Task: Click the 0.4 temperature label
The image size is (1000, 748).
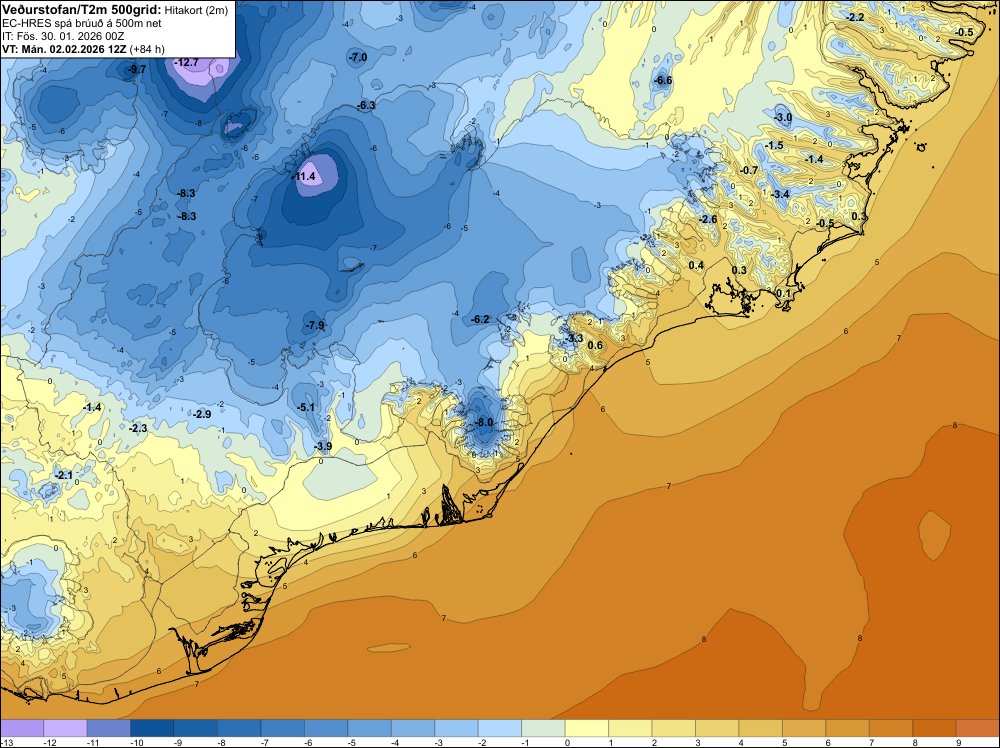Action: tap(696, 265)
